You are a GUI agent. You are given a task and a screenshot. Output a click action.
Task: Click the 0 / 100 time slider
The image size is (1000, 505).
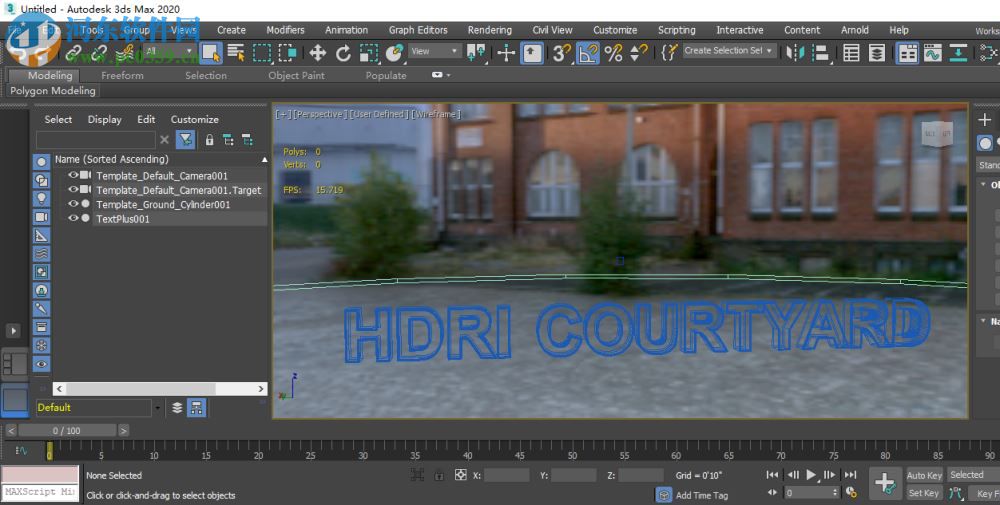[67, 430]
